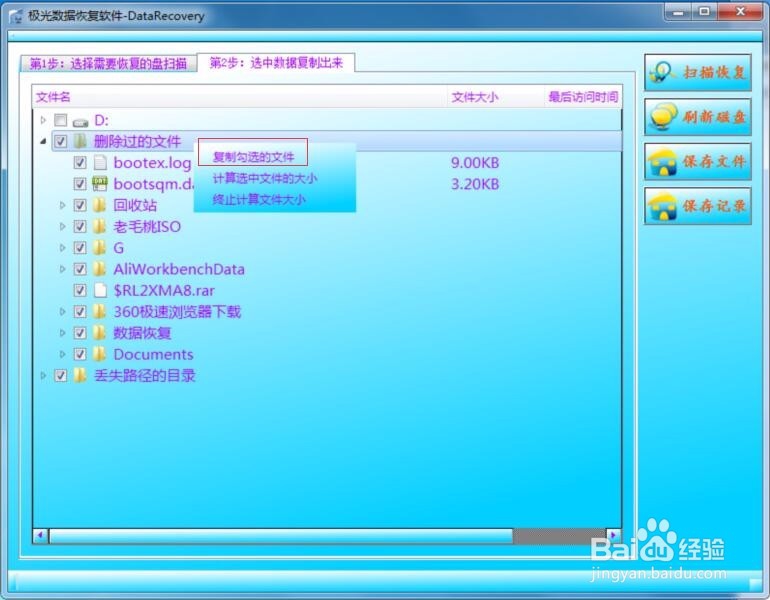Click the AliWorkbenchData folder icon
This screenshot has height=600, width=770.
pos(99,269)
